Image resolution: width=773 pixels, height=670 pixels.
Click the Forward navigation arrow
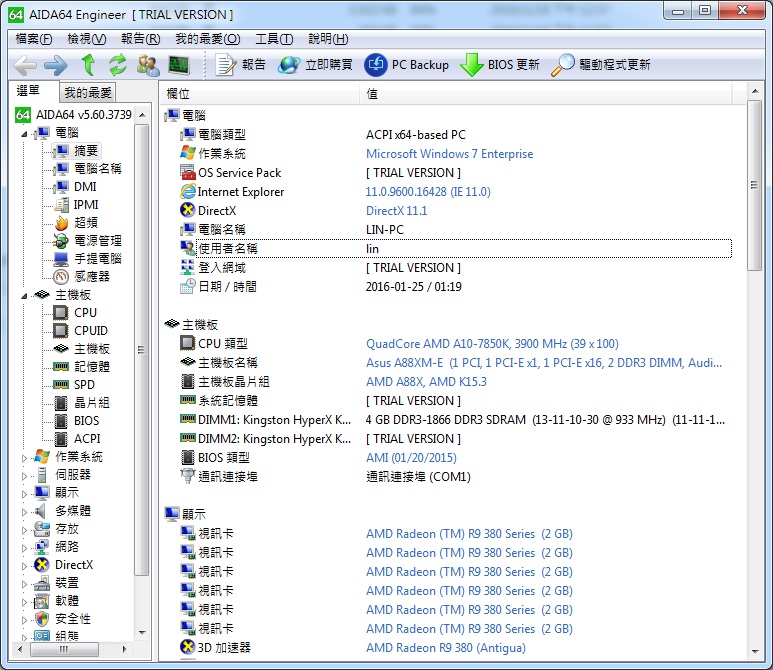(x=56, y=65)
